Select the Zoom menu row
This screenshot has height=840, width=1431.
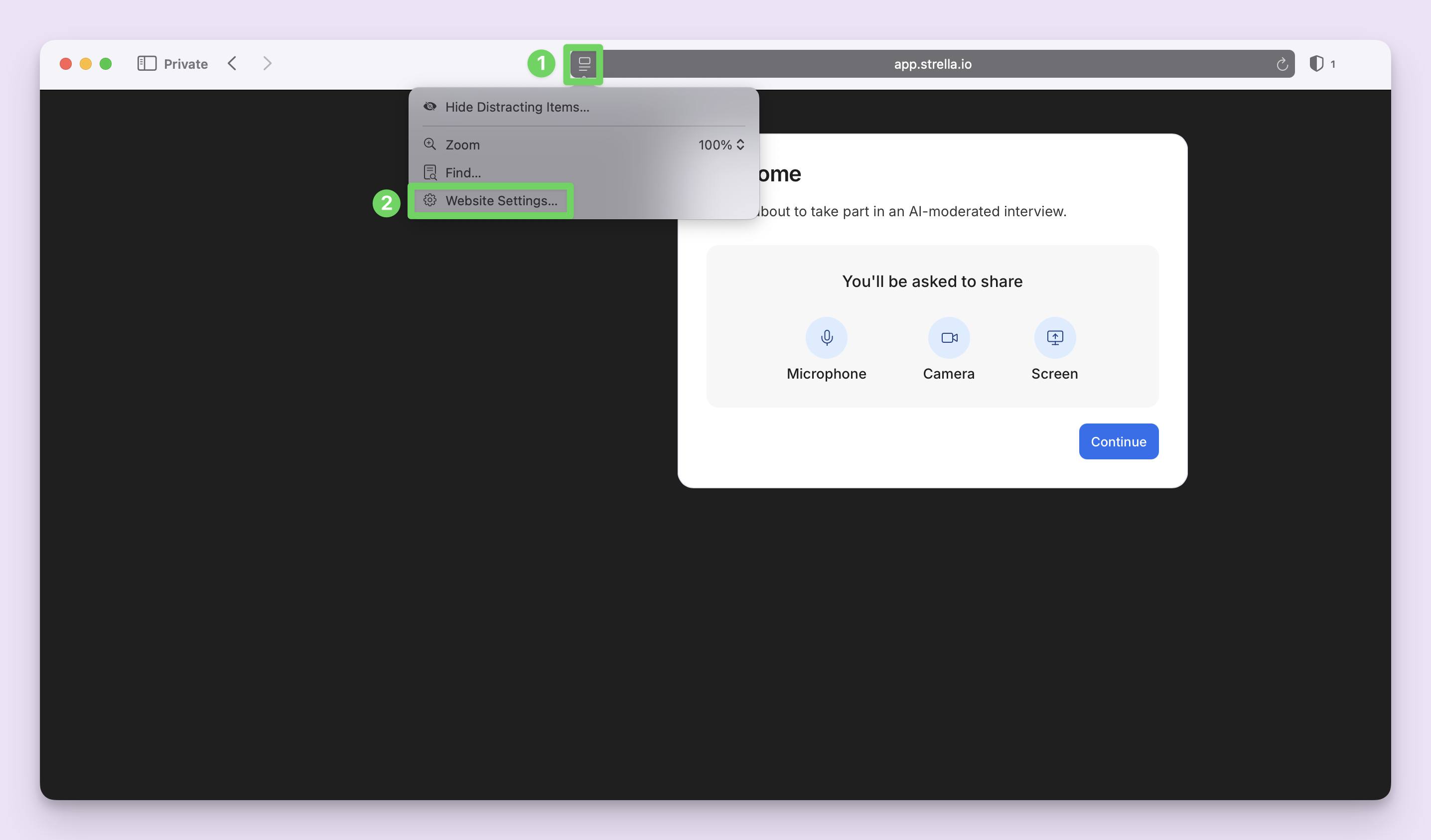tap(462, 145)
